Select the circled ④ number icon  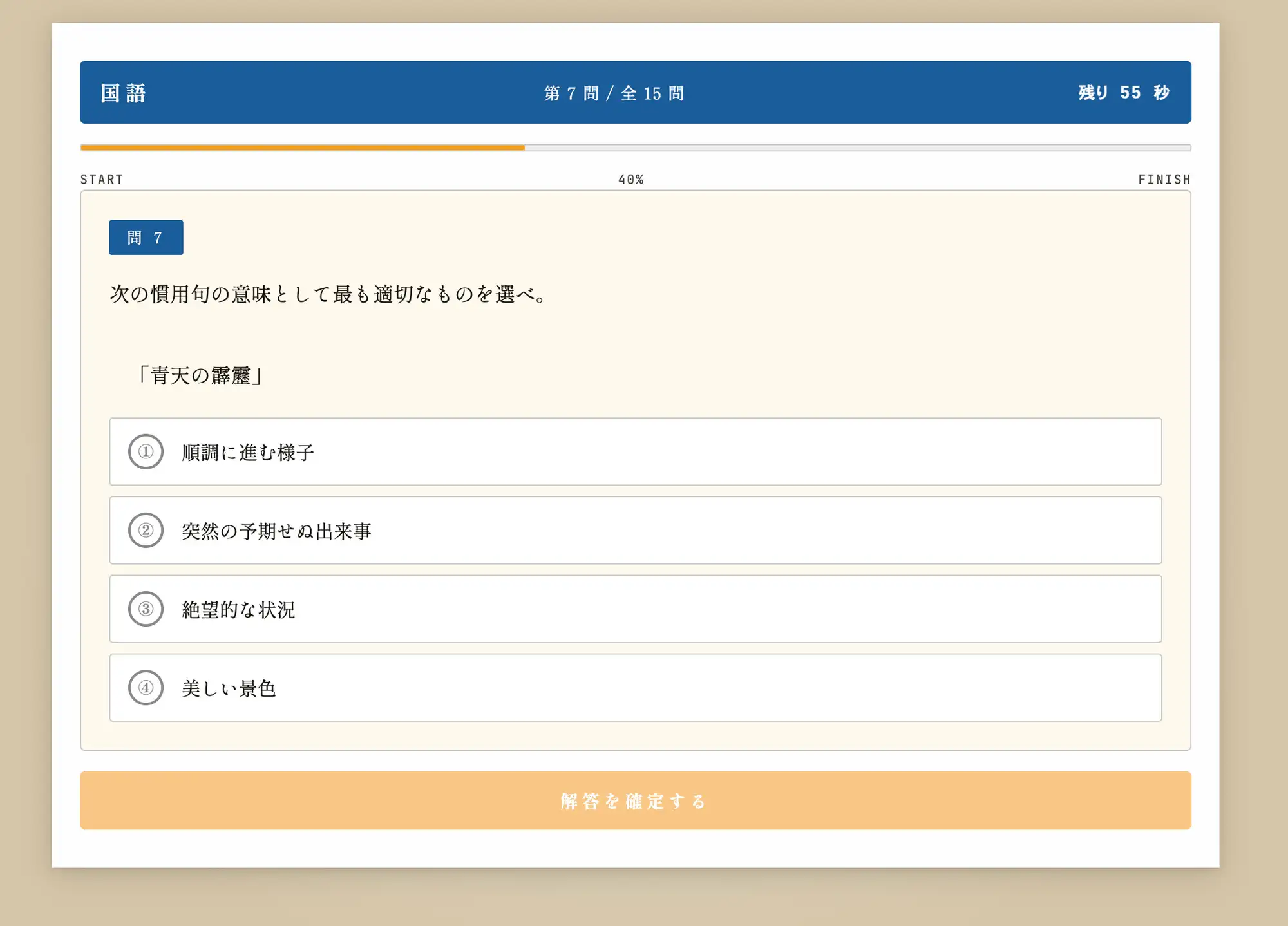[146, 688]
